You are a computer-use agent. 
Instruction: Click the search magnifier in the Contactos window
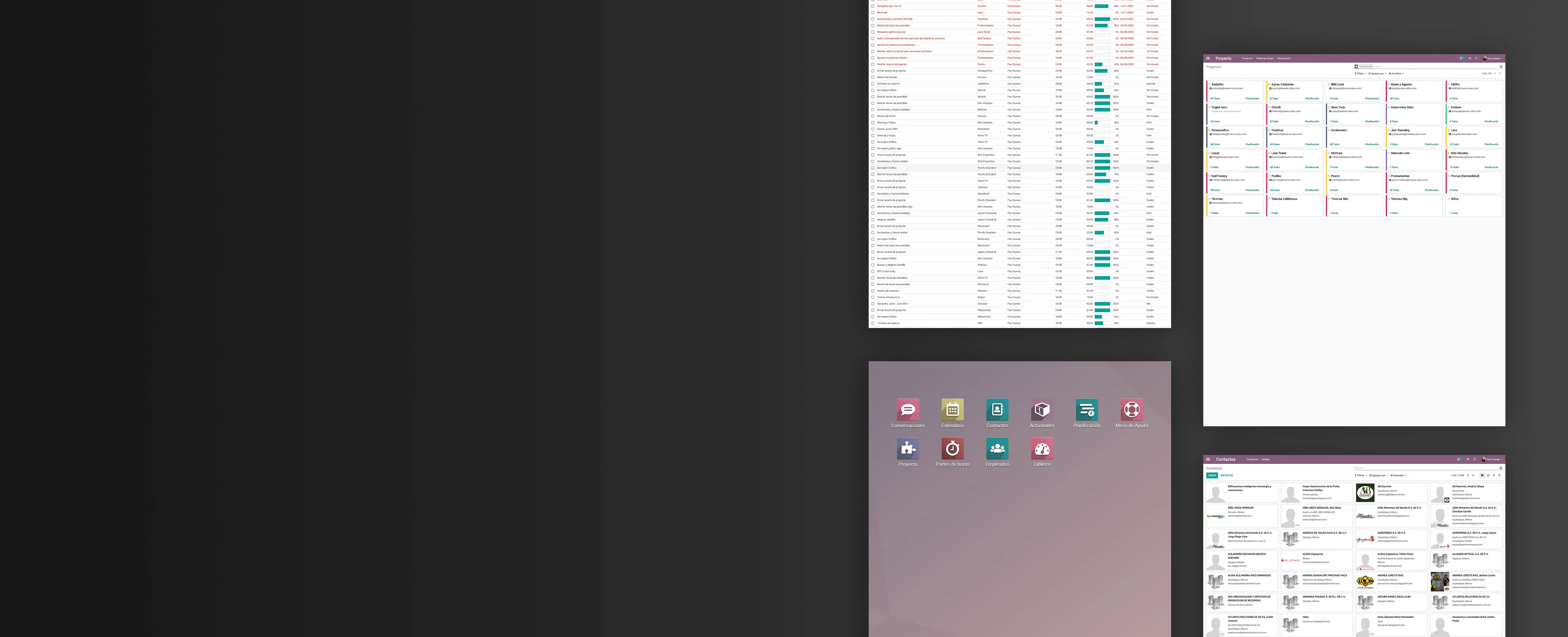tap(1500, 468)
